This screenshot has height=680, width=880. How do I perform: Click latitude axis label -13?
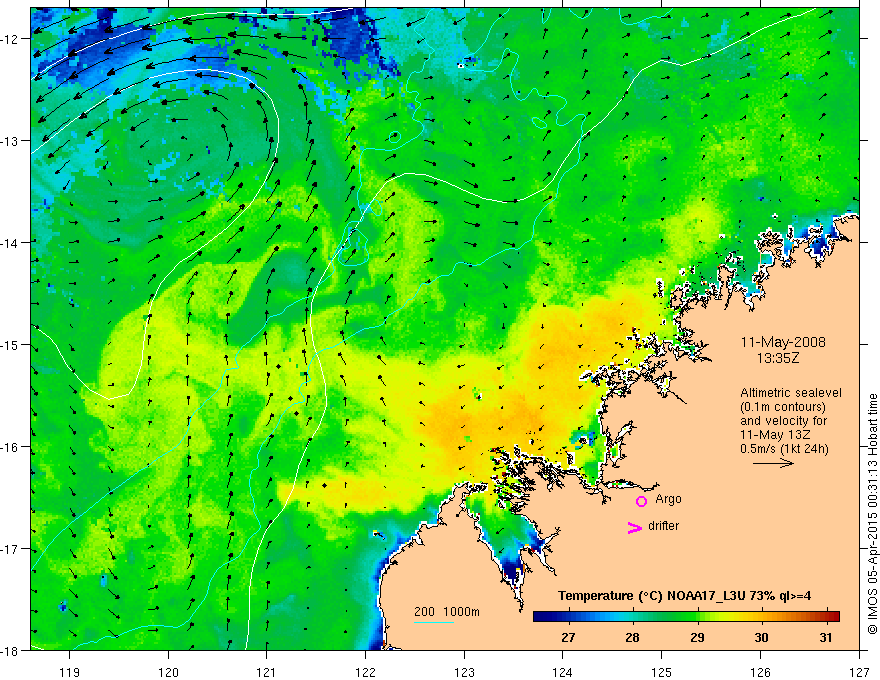coord(11,140)
